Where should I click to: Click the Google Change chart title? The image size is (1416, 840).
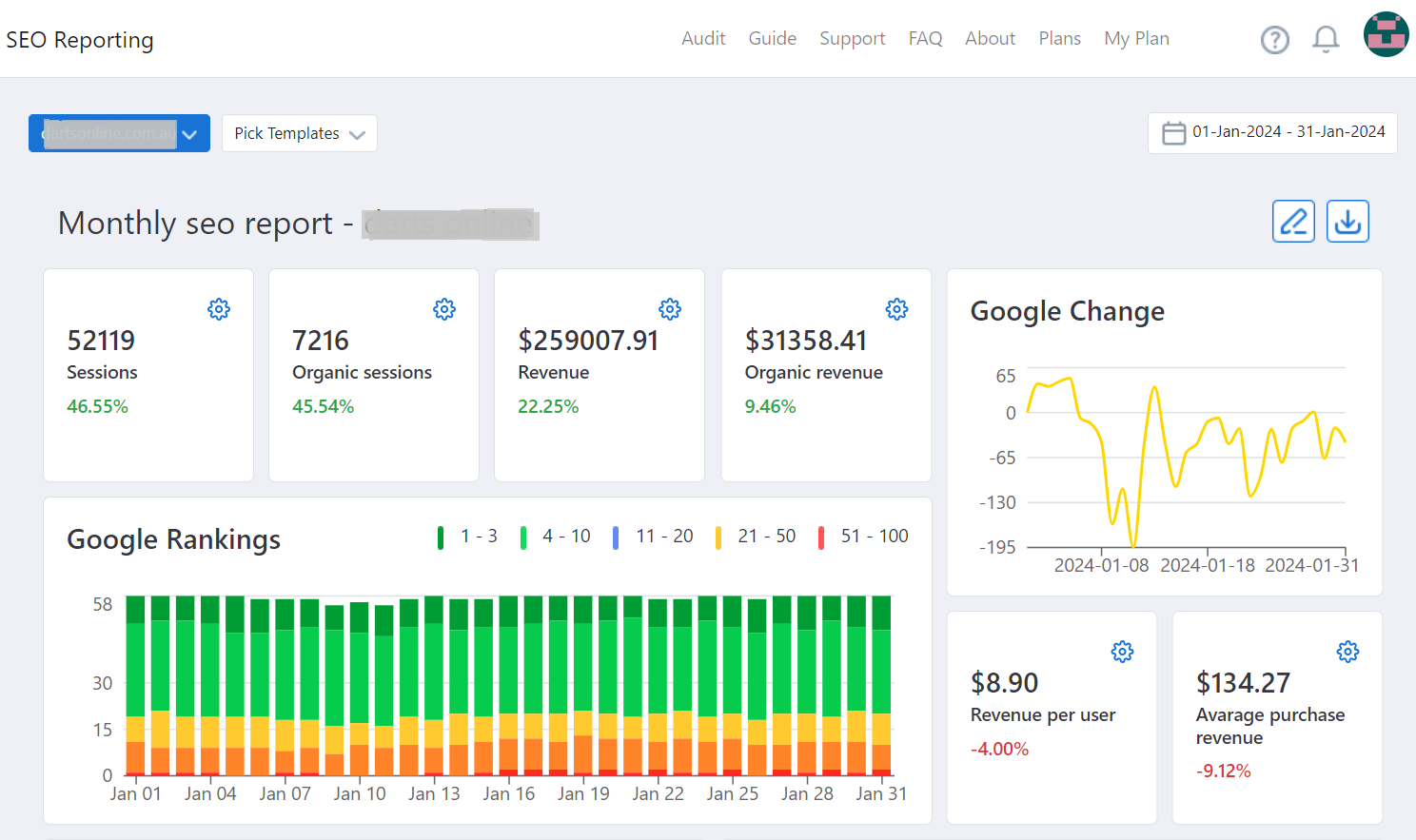pyautogui.click(x=1067, y=312)
